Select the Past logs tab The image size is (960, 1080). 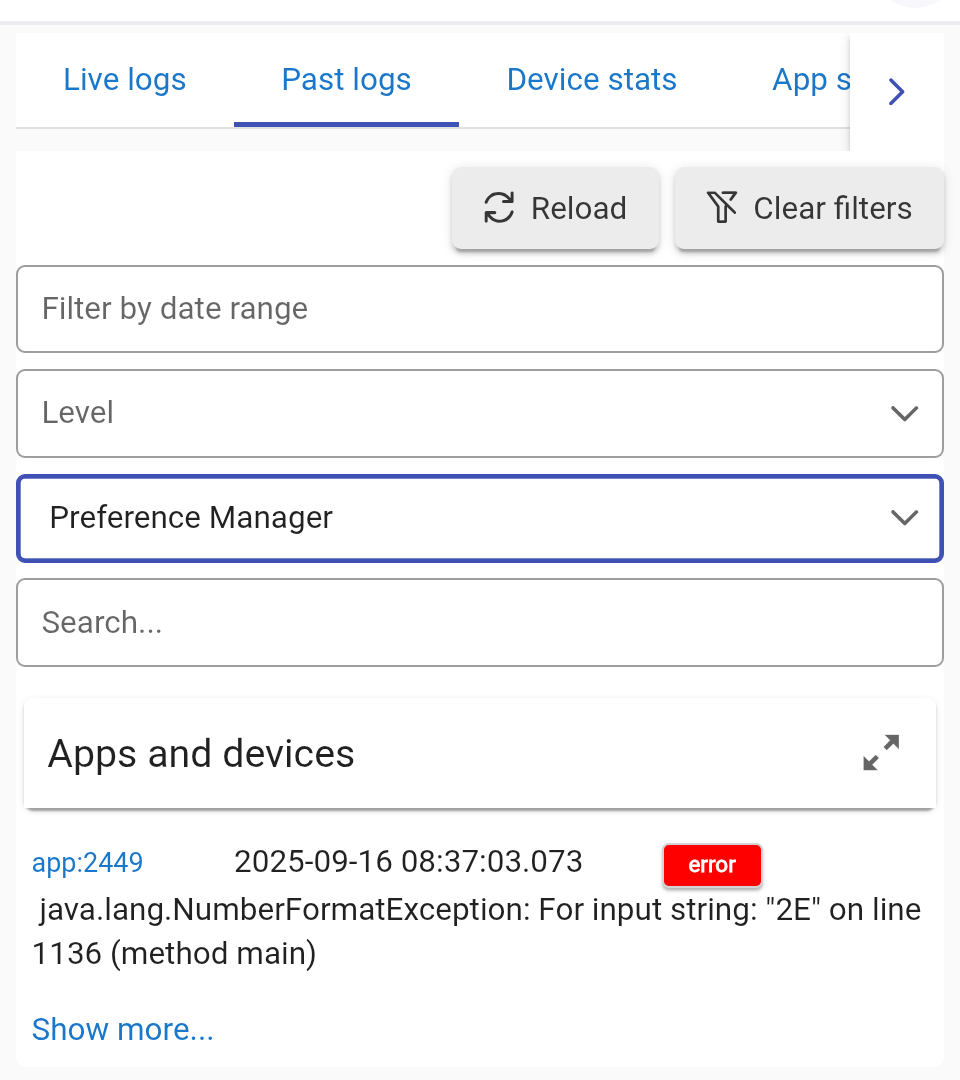[x=346, y=80]
